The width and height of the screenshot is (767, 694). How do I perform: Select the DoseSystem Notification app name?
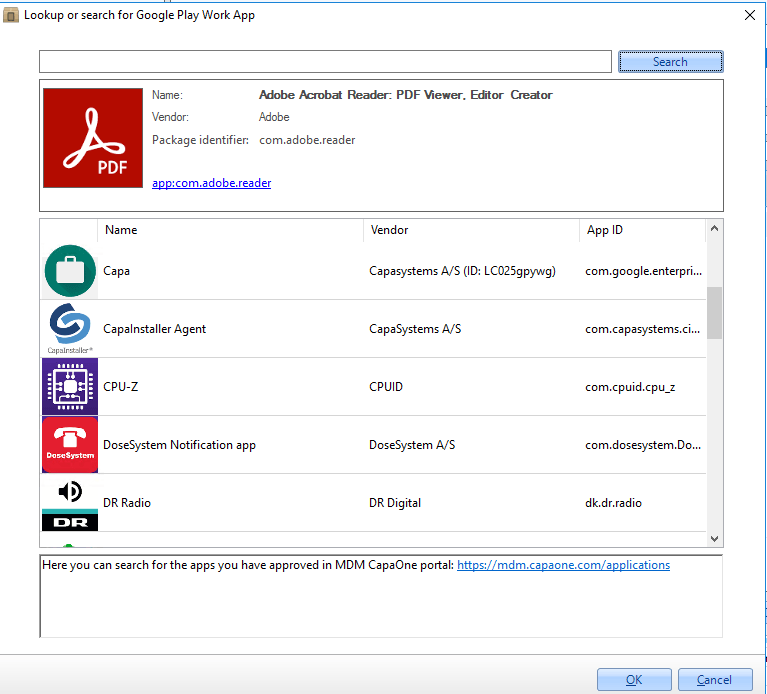click(179, 445)
